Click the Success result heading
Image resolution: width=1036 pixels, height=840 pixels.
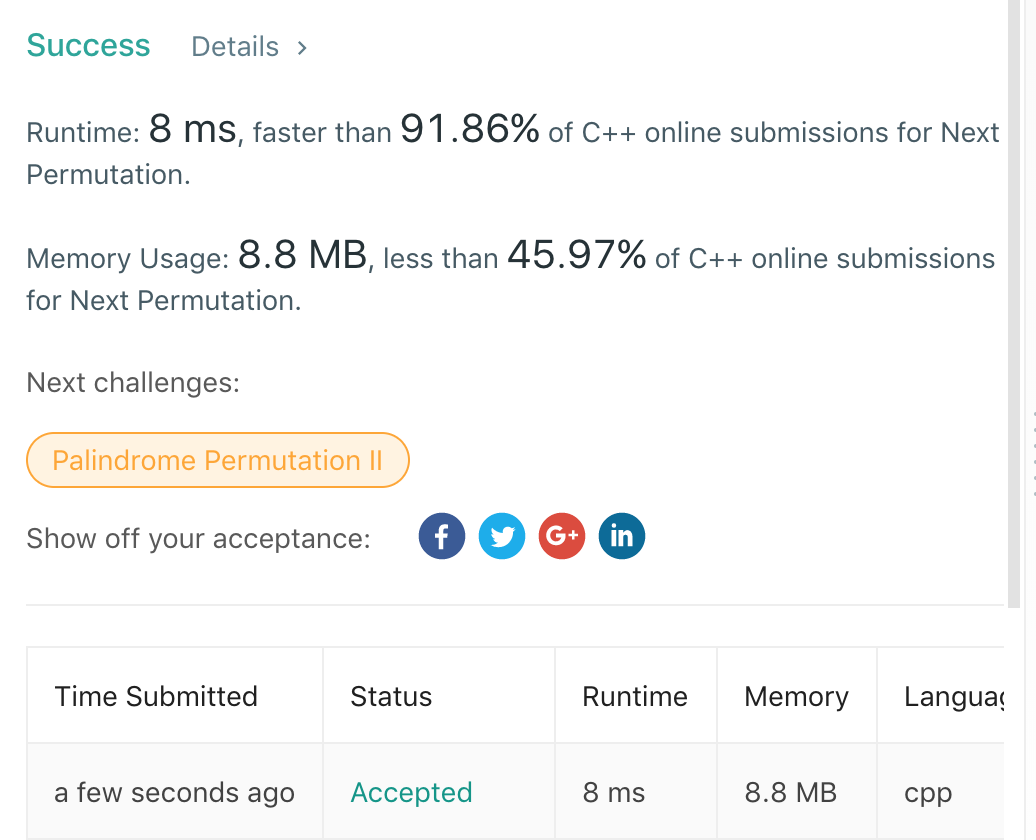click(x=88, y=46)
